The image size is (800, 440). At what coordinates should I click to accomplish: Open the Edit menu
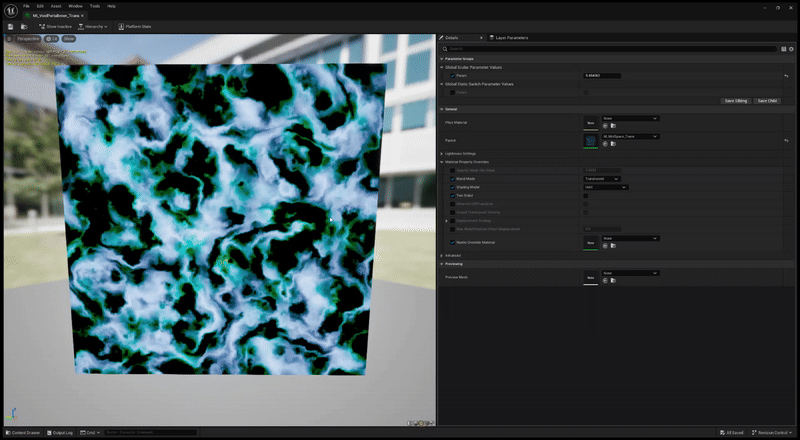[x=40, y=6]
